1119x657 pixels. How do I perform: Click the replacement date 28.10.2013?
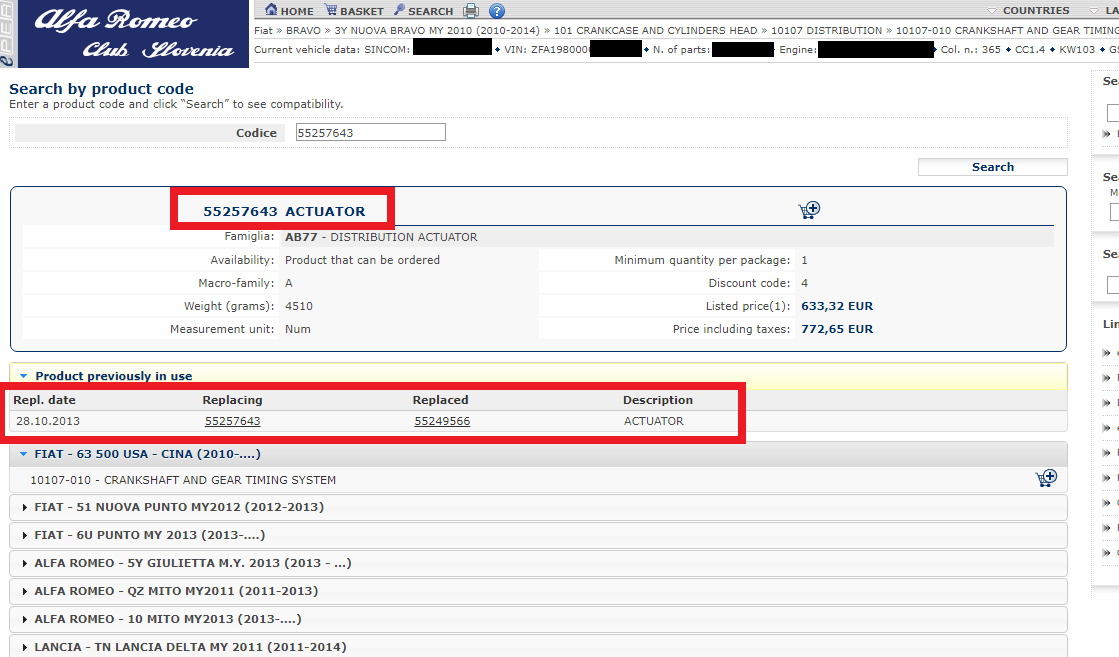point(48,421)
